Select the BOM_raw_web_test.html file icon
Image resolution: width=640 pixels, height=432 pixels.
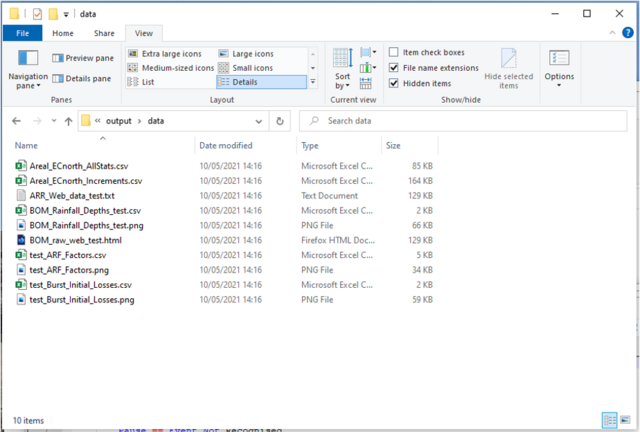[21, 241]
